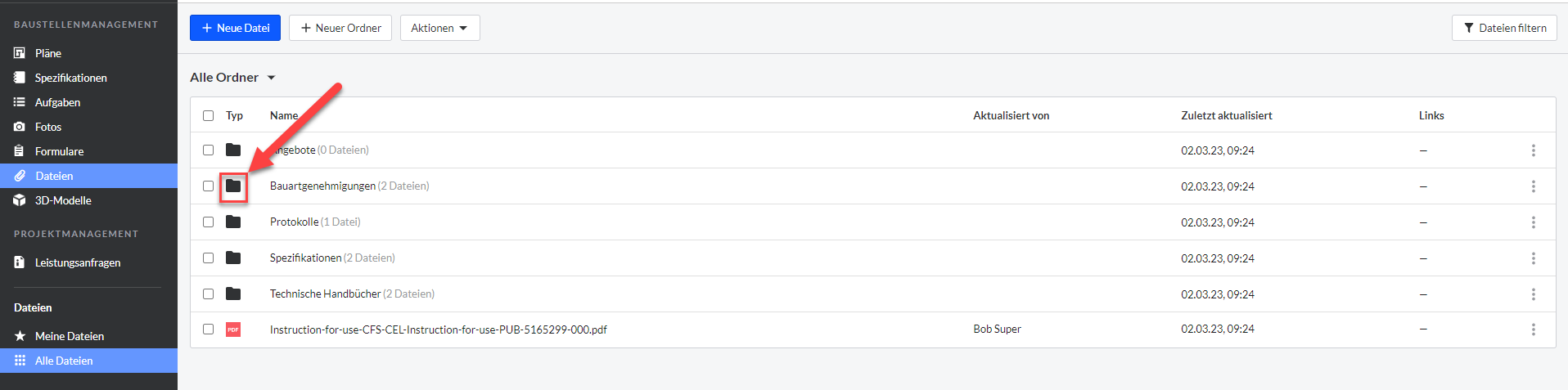This screenshot has width=1568, height=390.
Task: Open three-dot menu for Angebote row
Action: [x=1533, y=150]
